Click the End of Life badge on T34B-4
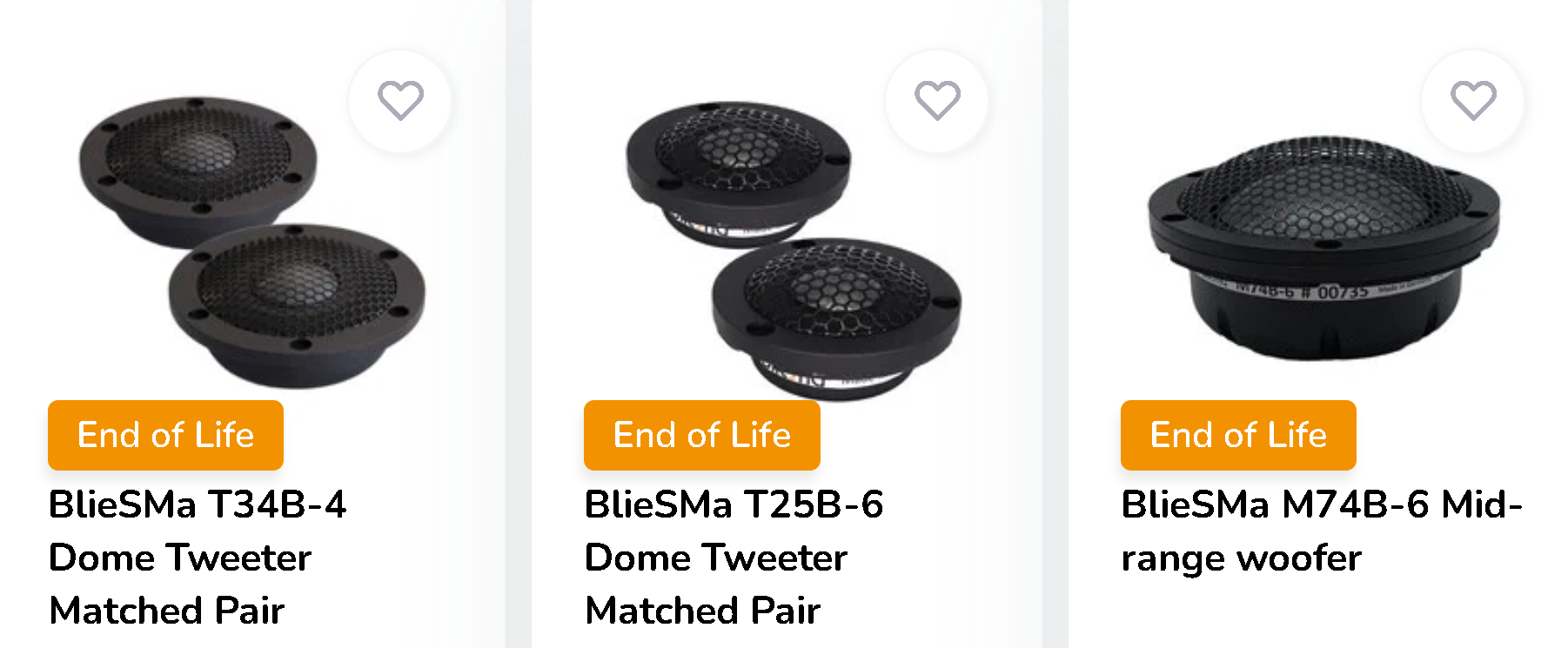The image size is (1568, 648). point(165,435)
